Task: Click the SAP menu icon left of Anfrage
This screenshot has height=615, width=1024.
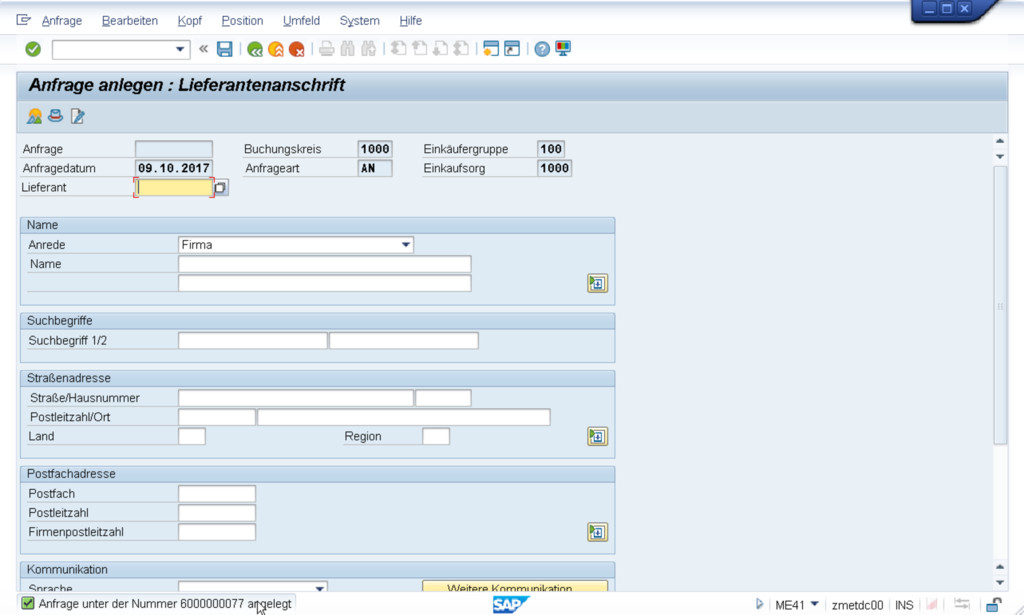Action: coord(24,20)
